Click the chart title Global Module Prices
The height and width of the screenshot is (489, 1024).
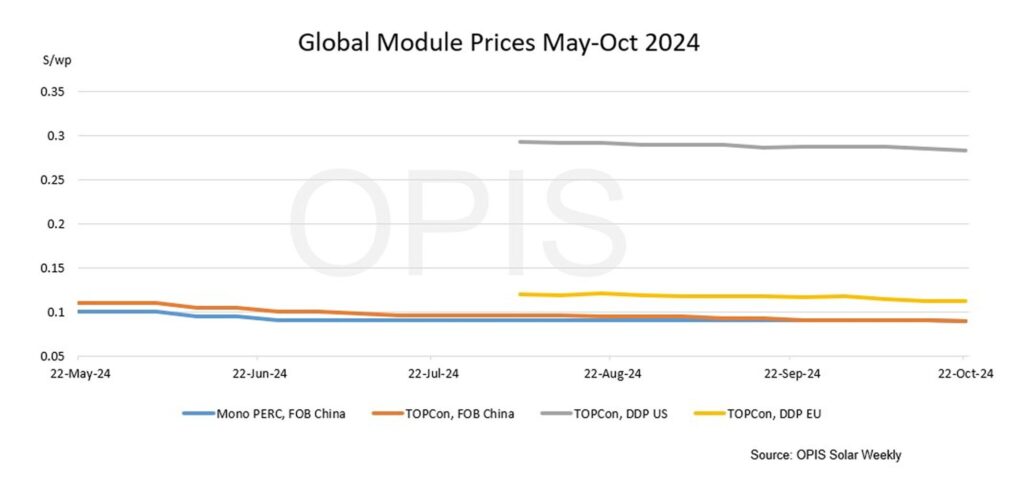(499, 43)
